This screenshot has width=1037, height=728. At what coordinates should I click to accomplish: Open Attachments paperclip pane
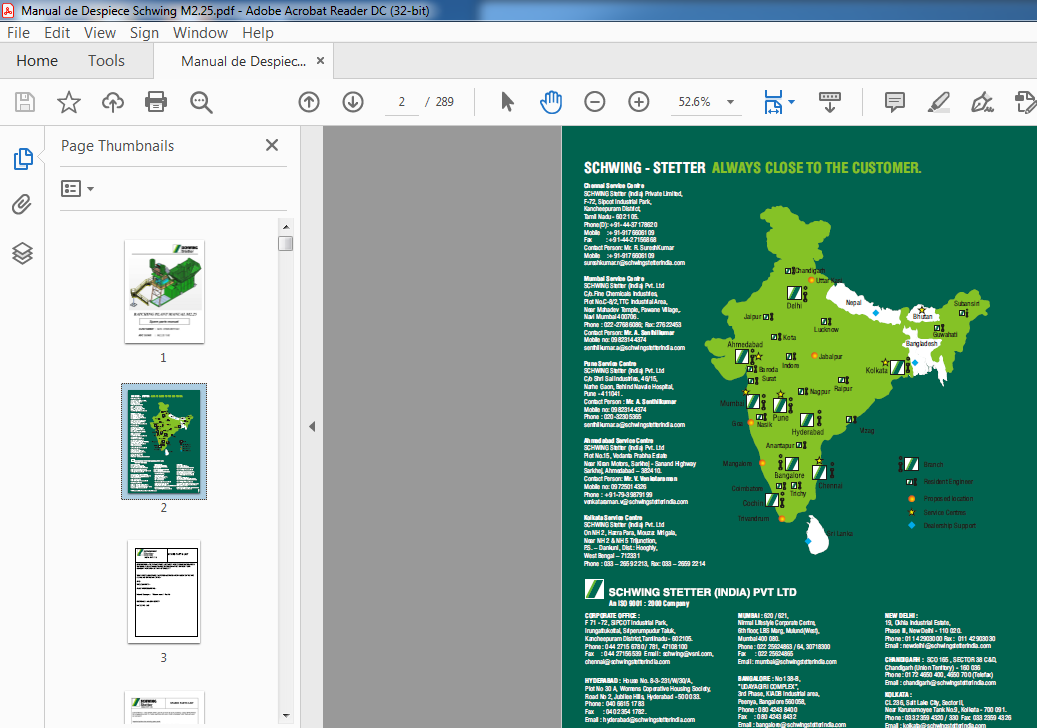click(22, 204)
